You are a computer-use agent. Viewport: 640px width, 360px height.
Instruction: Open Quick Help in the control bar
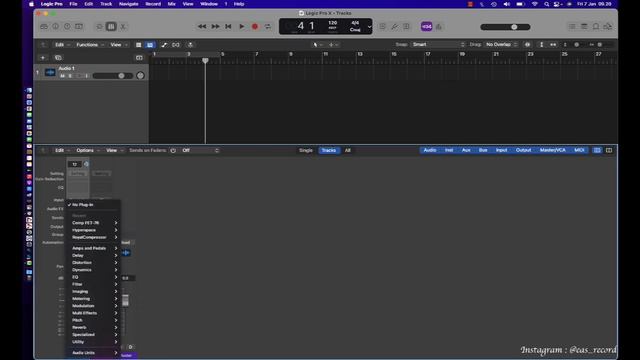67,27
